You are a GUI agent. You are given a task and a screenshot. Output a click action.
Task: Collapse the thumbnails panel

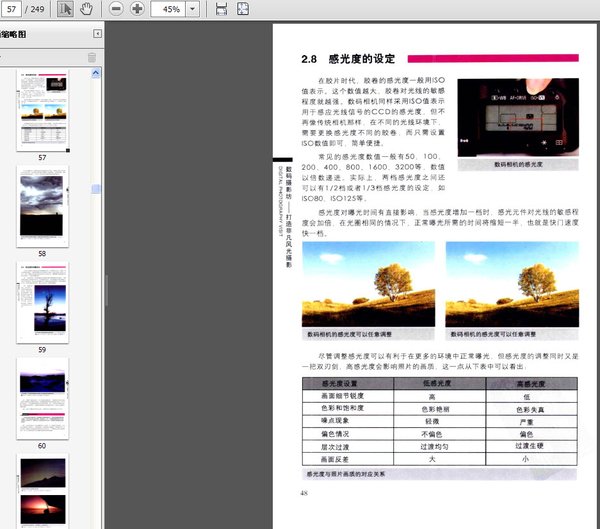97,34
